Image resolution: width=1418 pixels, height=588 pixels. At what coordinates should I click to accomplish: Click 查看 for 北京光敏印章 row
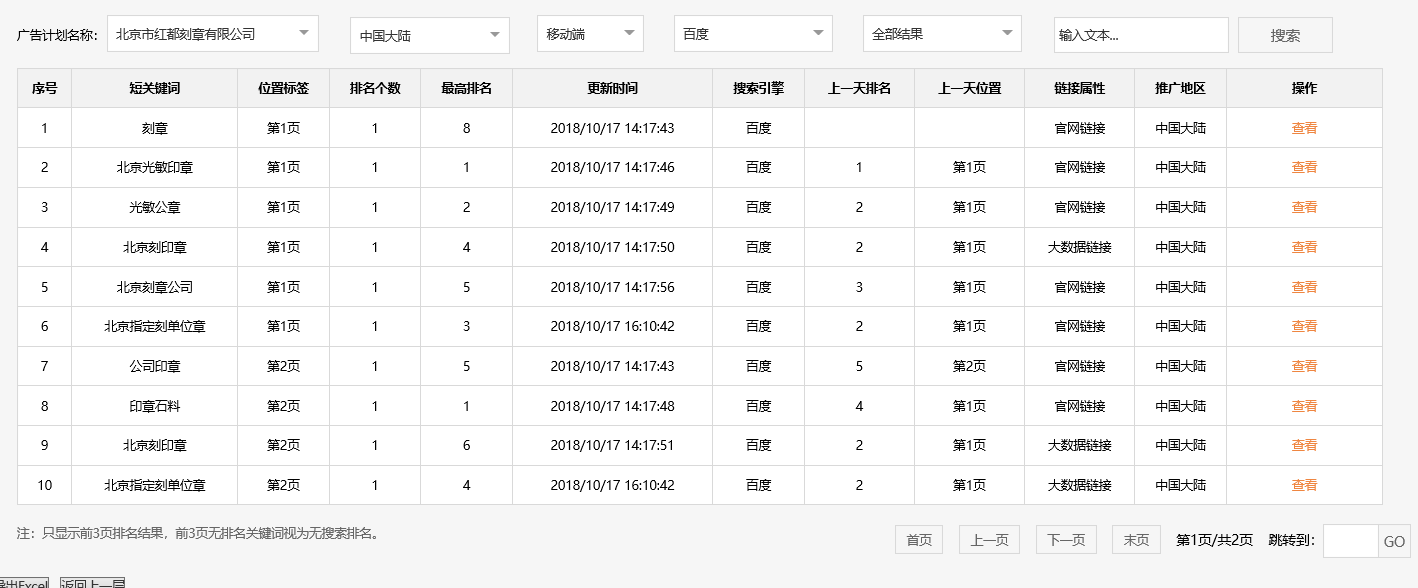(1304, 167)
